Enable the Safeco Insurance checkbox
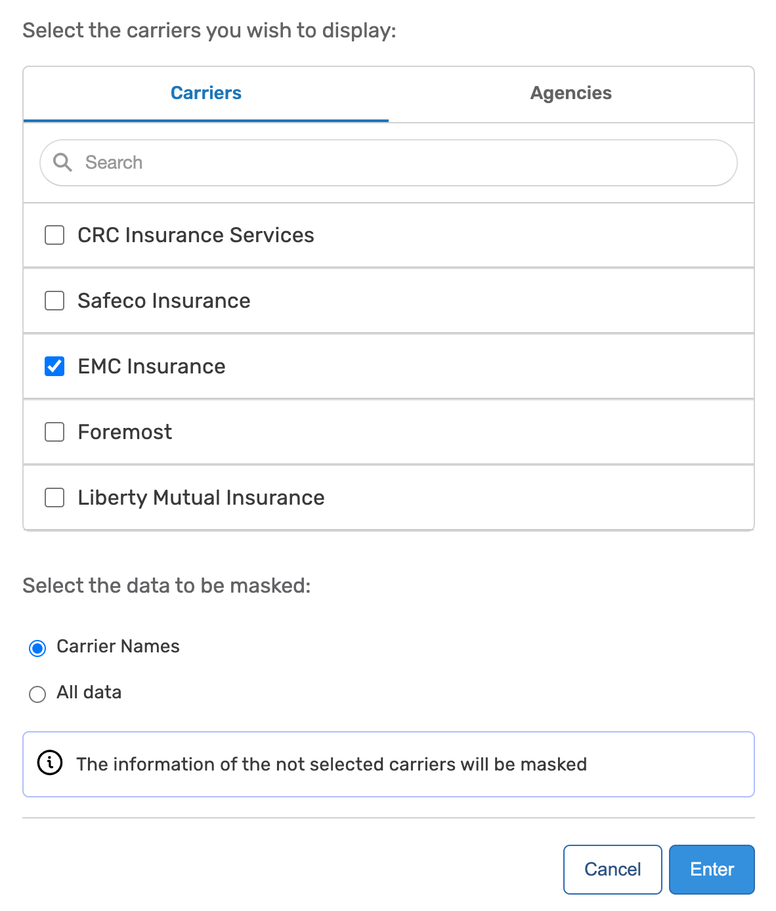Screen dimensions: 776x911 [55, 301]
